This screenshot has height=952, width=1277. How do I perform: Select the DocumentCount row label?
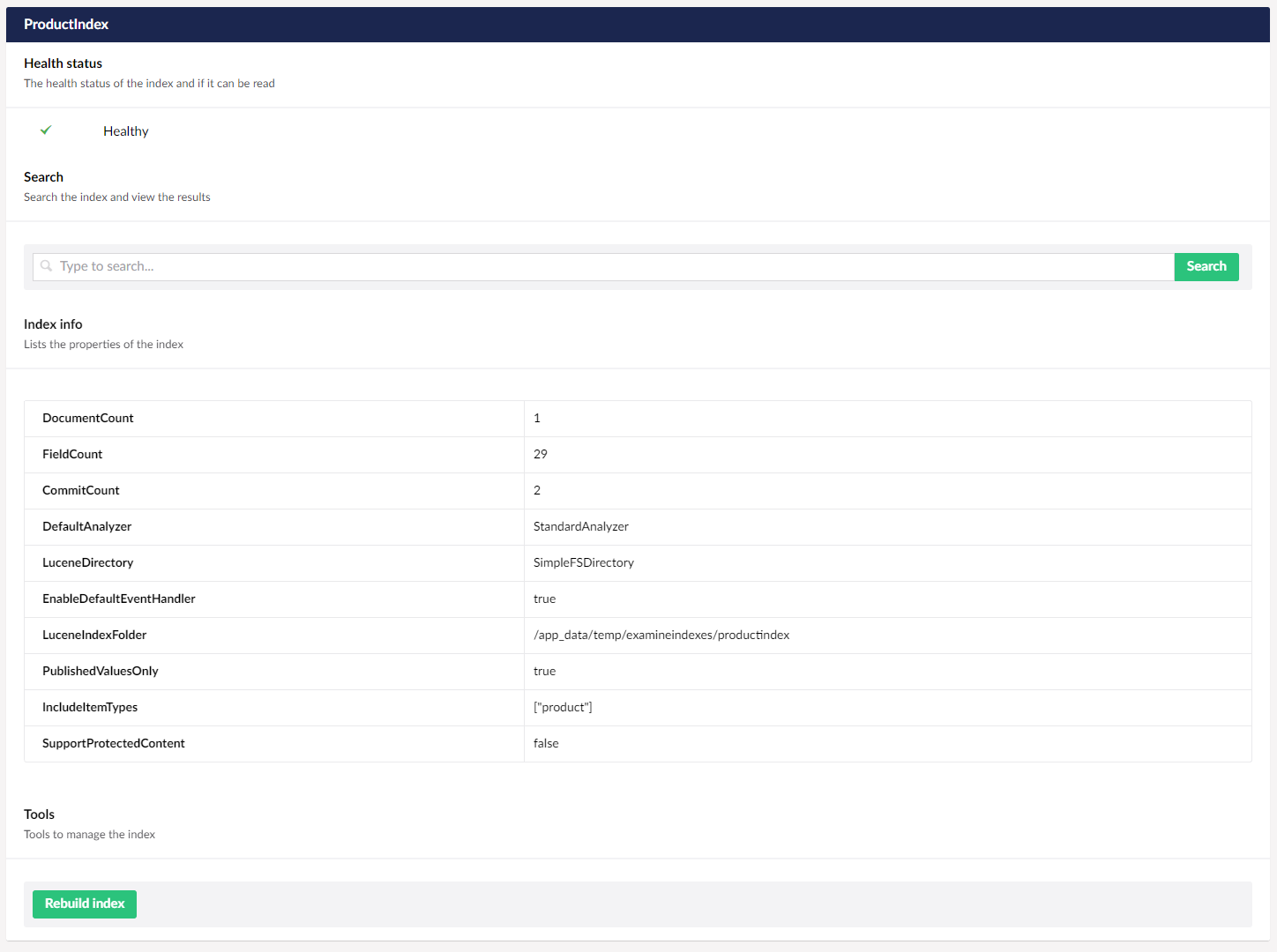coord(88,418)
